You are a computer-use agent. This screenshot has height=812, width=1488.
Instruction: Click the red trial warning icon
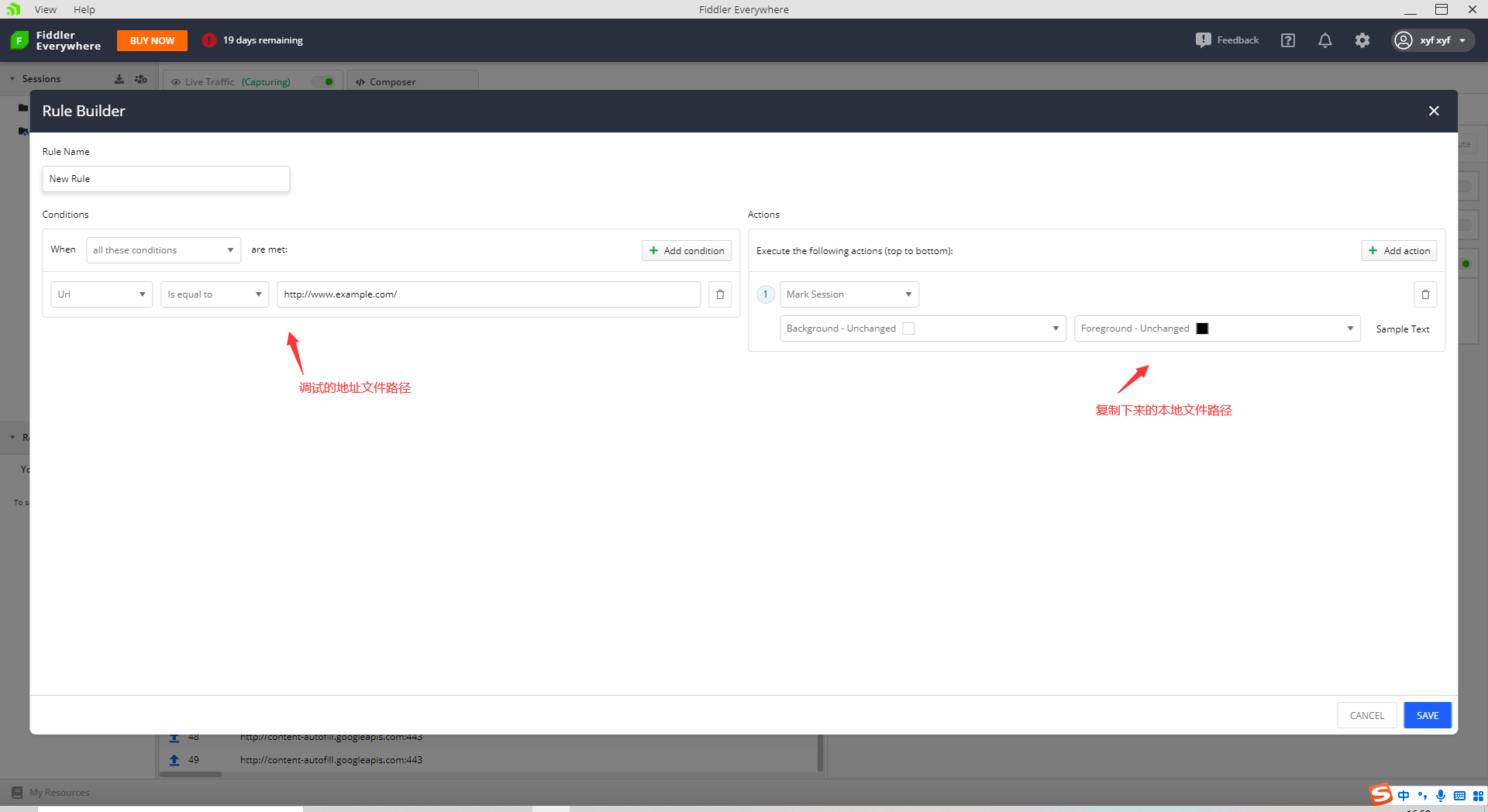click(x=208, y=40)
